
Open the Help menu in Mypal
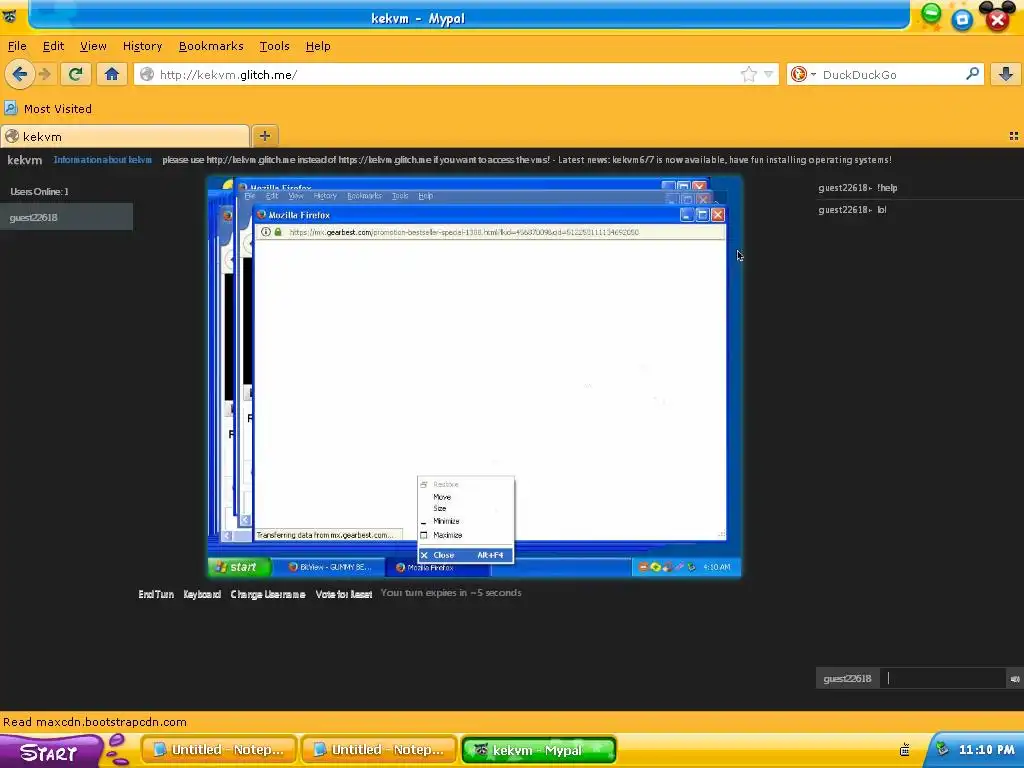[x=318, y=46]
